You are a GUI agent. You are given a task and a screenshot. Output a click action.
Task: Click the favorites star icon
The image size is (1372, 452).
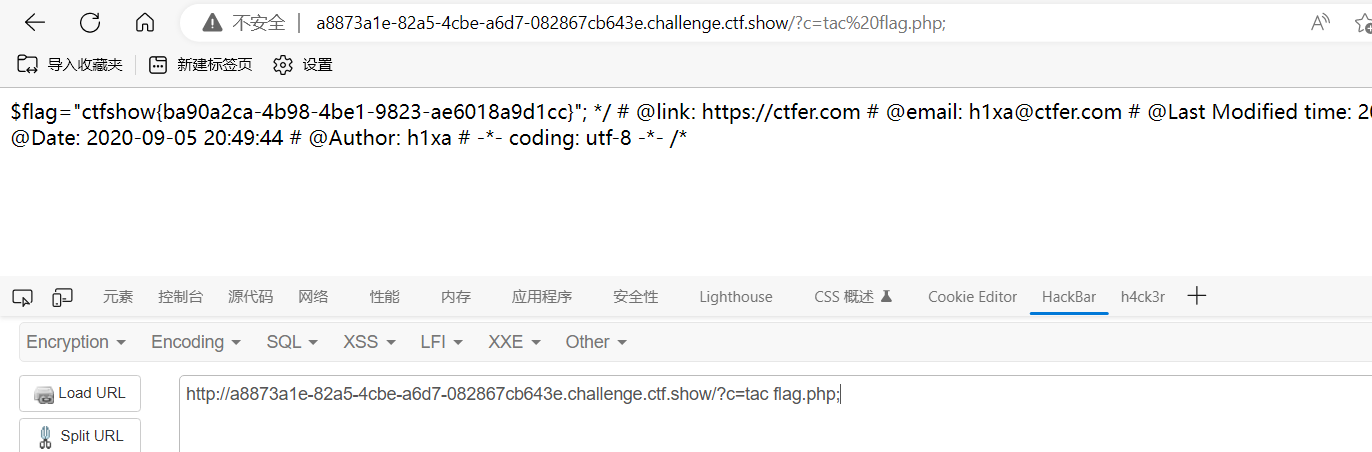(x=1363, y=23)
